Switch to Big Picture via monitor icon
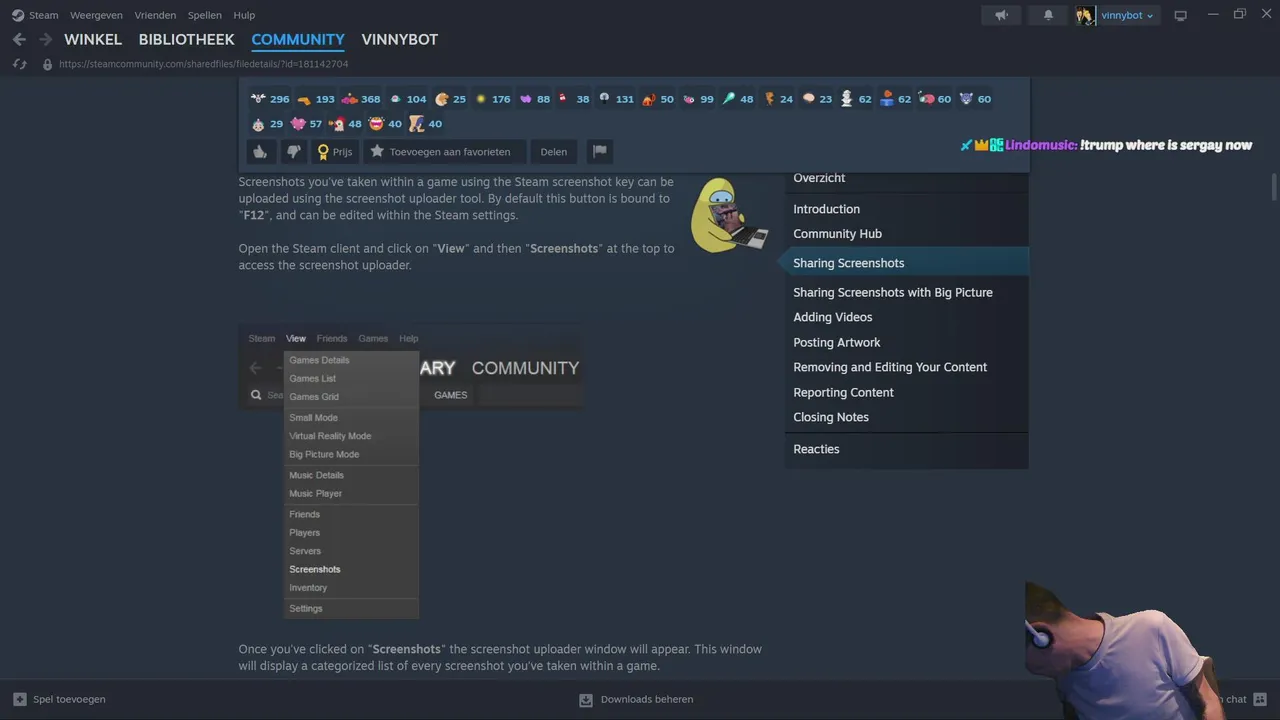1280x720 pixels. pos(1180,15)
